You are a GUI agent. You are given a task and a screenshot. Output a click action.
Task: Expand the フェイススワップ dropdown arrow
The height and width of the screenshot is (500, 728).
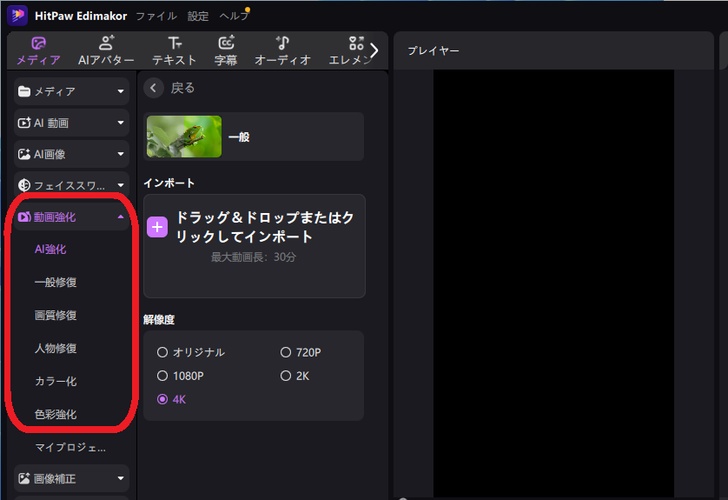[121, 185]
